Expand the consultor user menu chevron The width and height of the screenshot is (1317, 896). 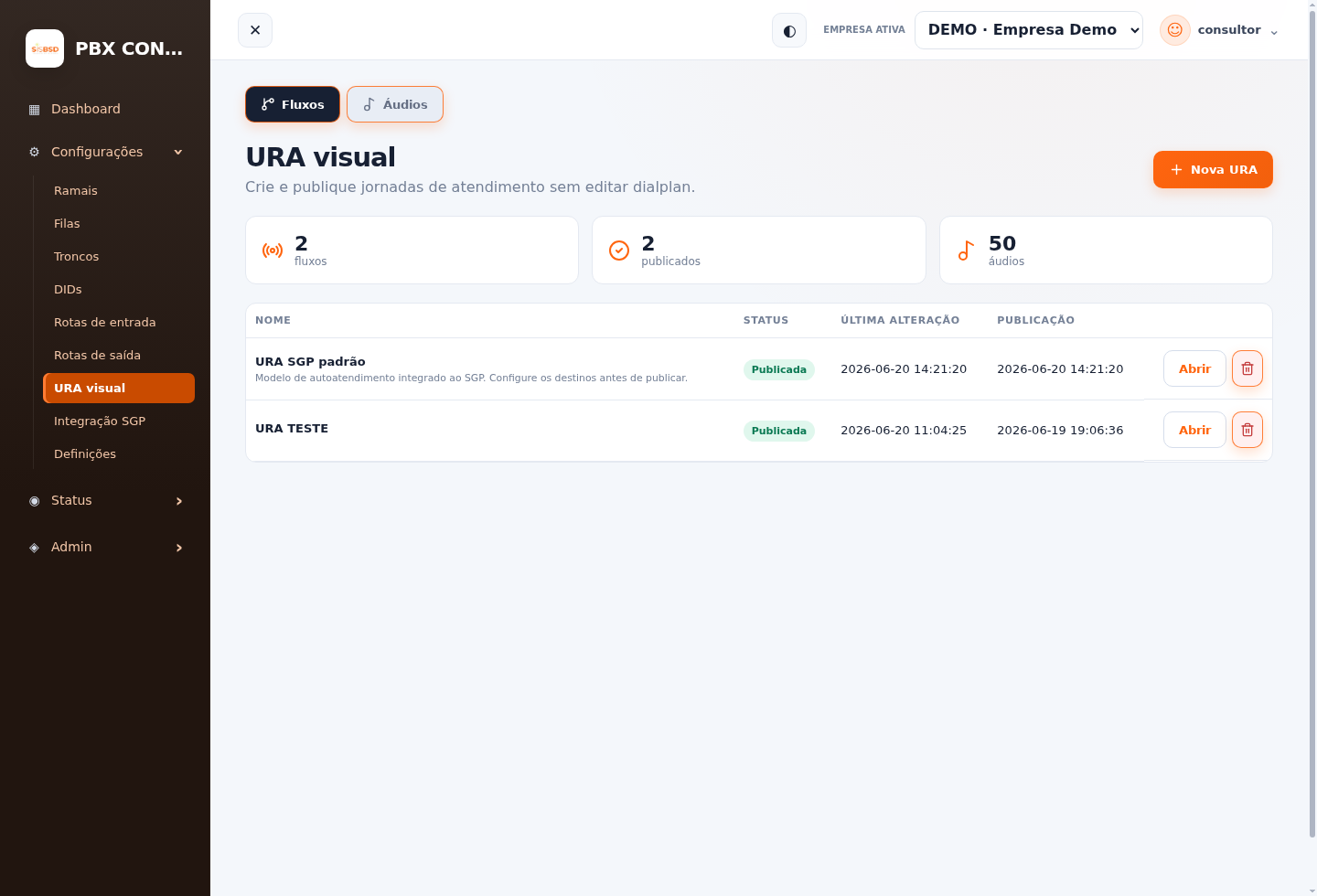point(1274,32)
